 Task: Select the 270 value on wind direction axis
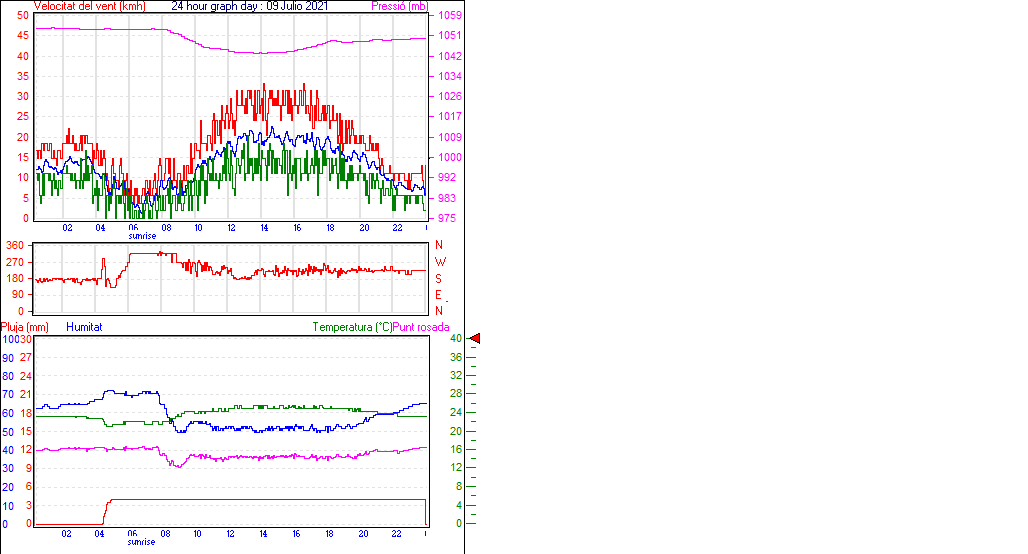click(x=15, y=262)
